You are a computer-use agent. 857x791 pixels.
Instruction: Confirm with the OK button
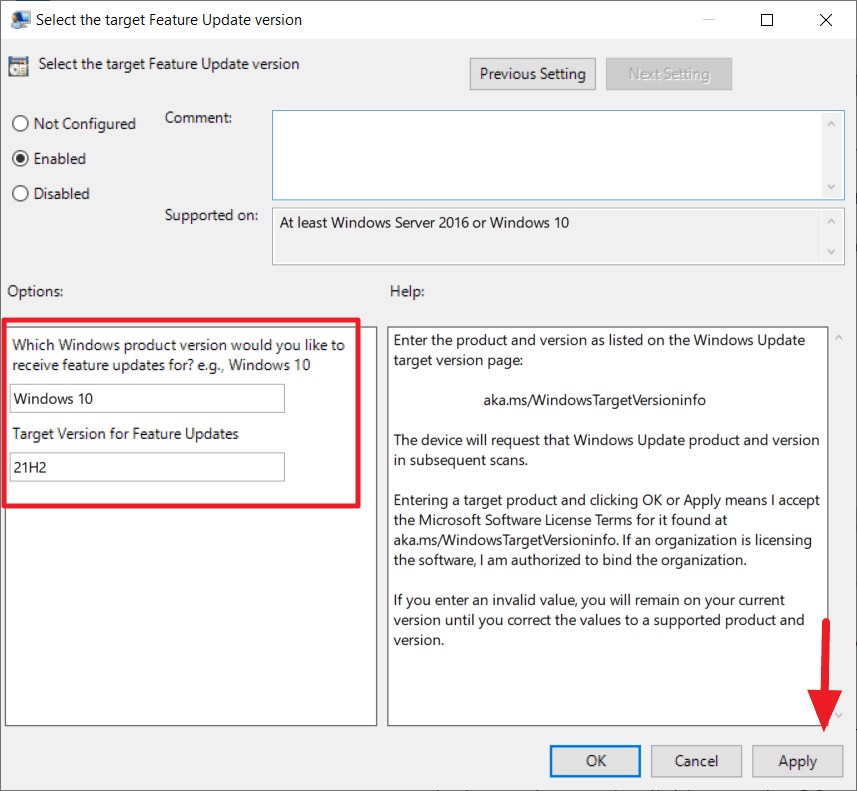(595, 761)
